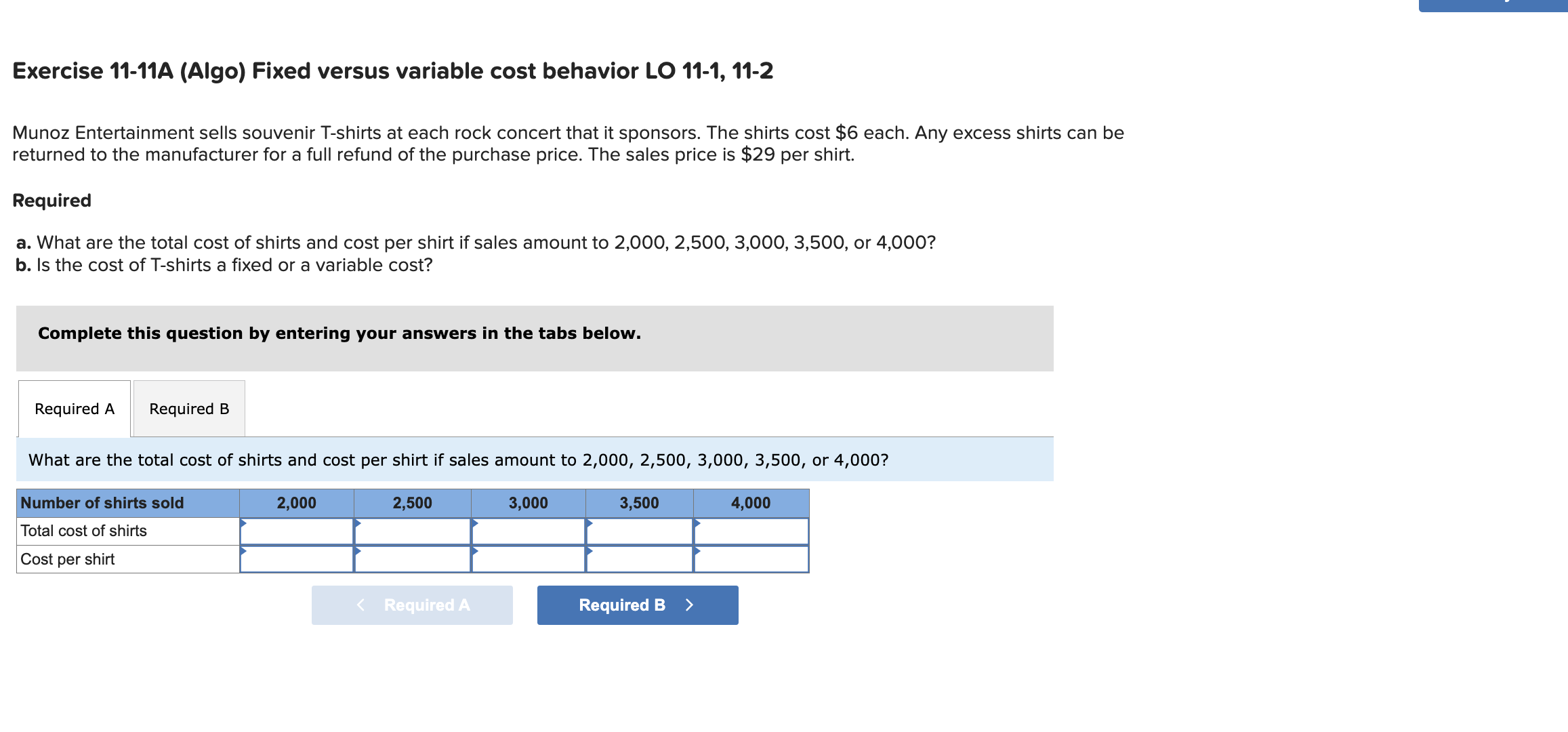Click the Number of shirts sold header cell

click(102, 503)
